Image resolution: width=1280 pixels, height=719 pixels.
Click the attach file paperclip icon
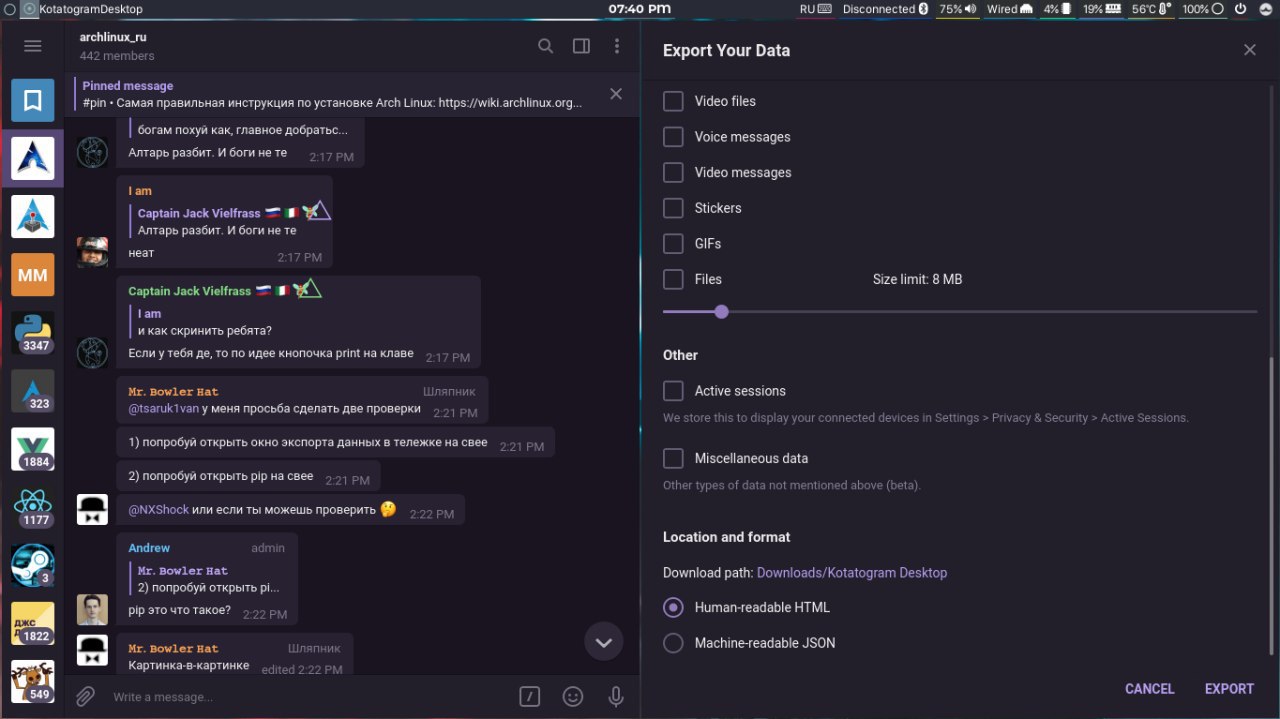[86, 696]
